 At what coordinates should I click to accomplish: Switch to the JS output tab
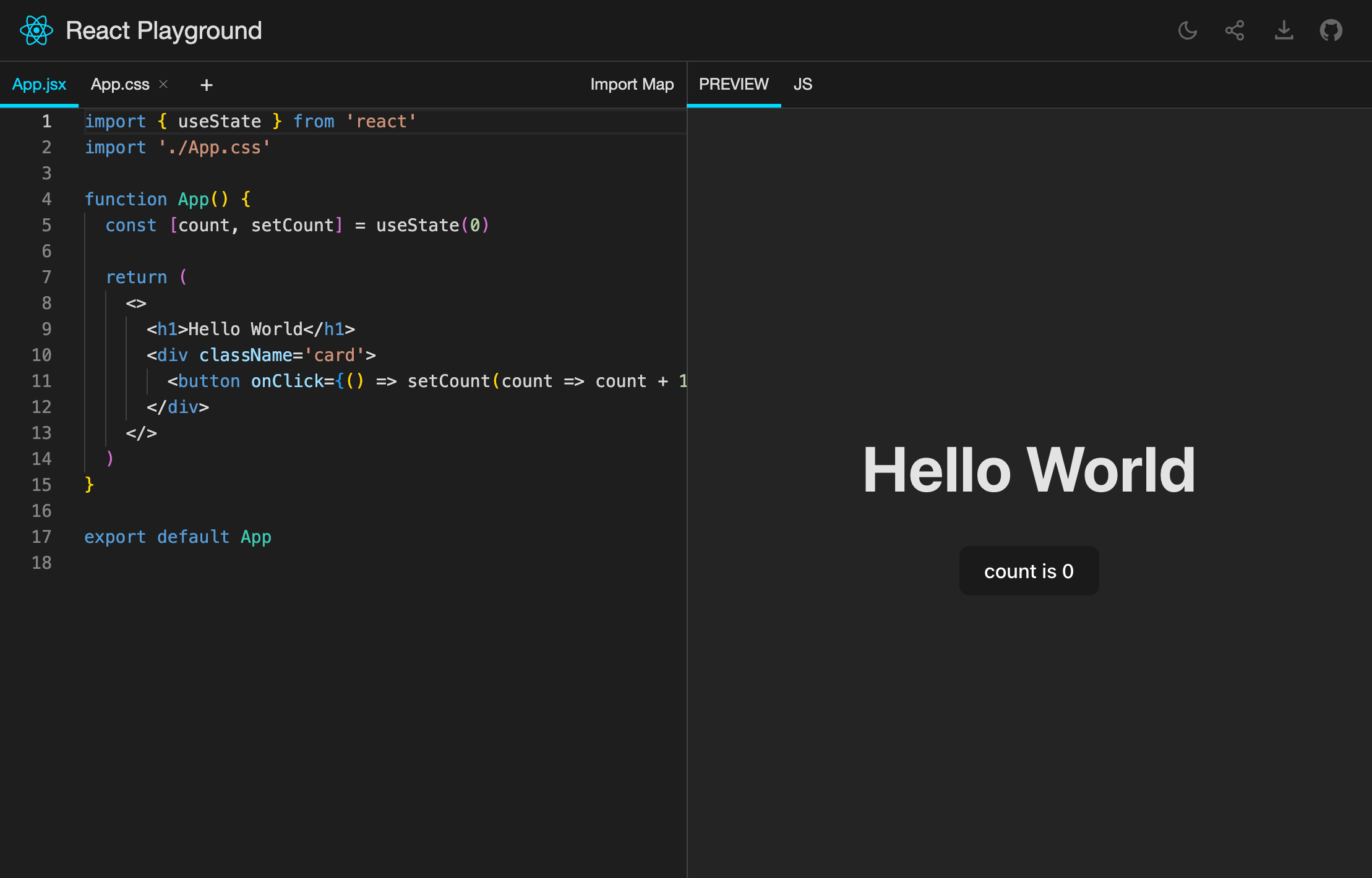tap(802, 85)
